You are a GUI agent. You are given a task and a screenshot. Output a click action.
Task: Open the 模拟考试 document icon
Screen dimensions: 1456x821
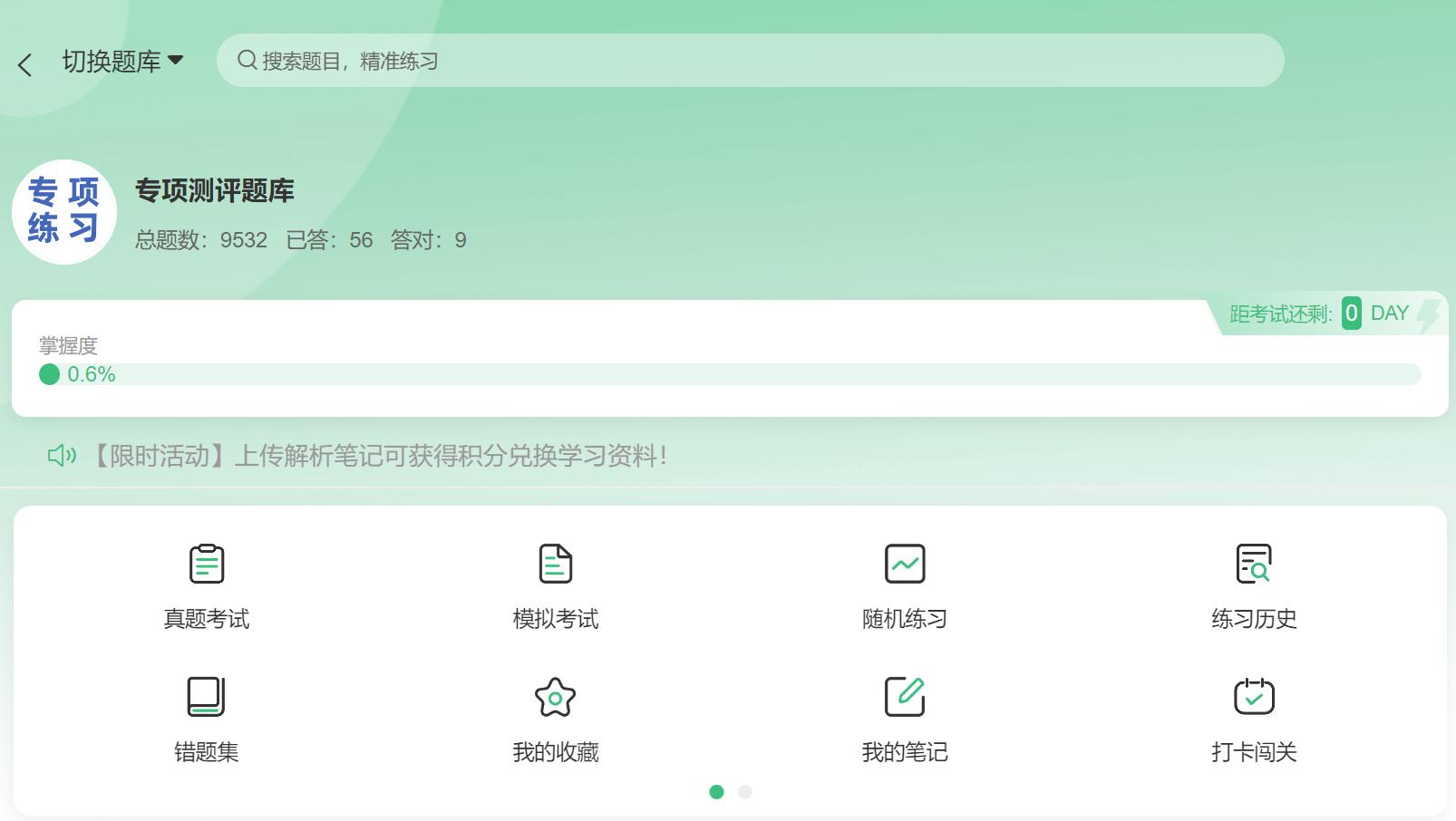click(x=556, y=564)
